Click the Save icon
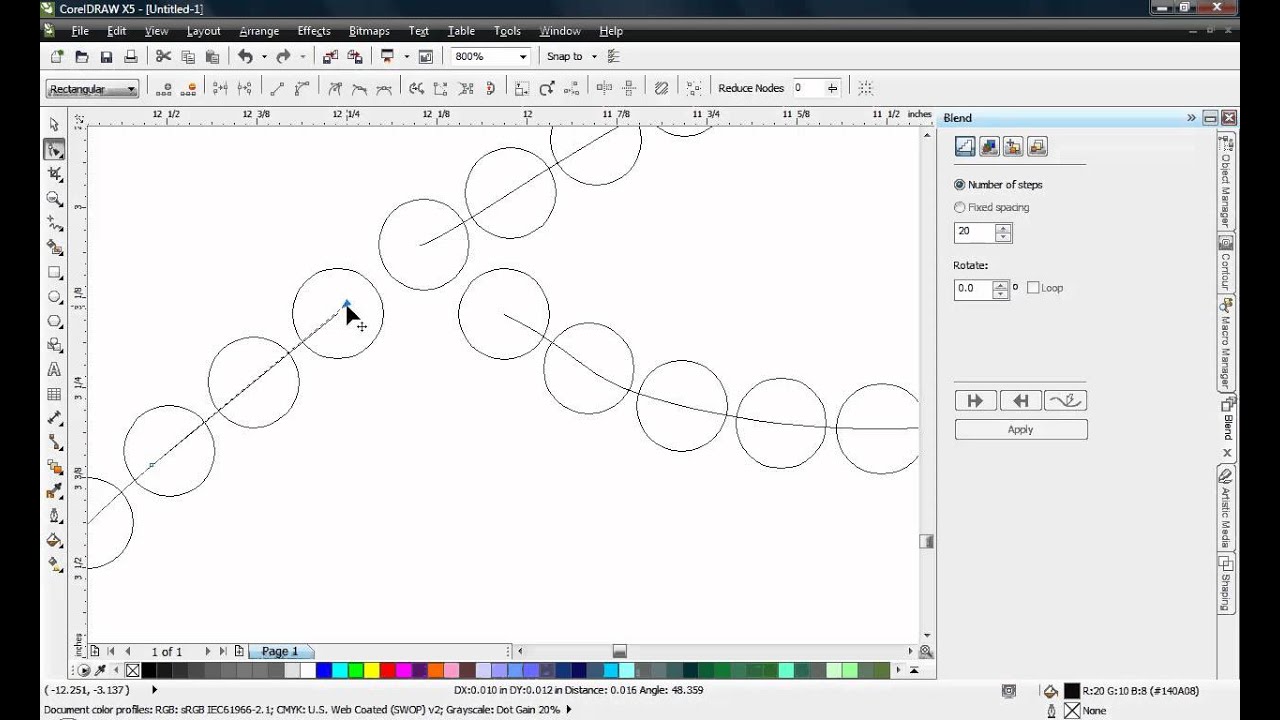The width and height of the screenshot is (1280, 720). tap(106, 57)
